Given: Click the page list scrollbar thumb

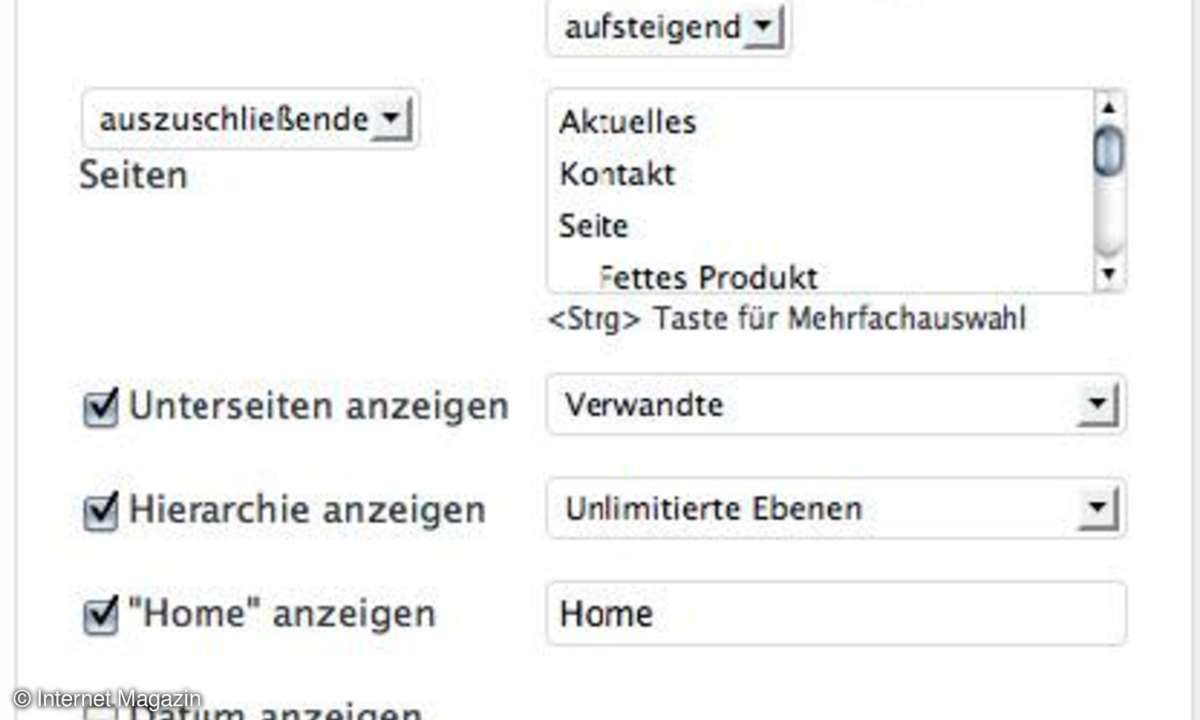Looking at the screenshot, I should [1108, 152].
